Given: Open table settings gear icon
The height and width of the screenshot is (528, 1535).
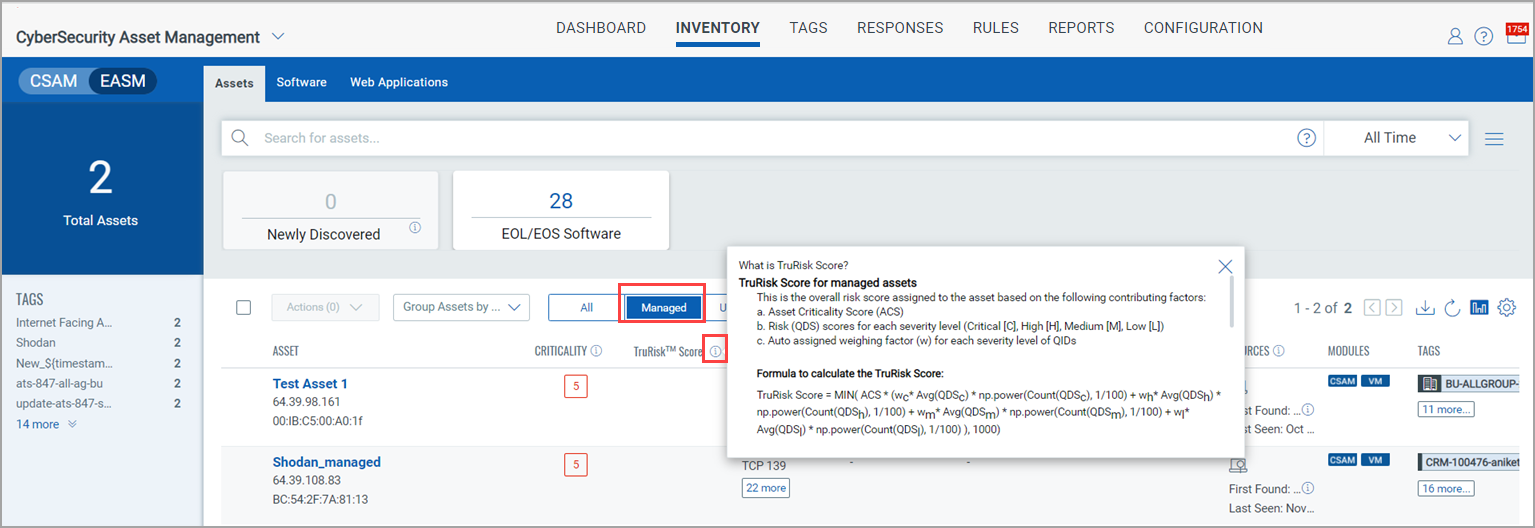Looking at the screenshot, I should pos(1506,307).
